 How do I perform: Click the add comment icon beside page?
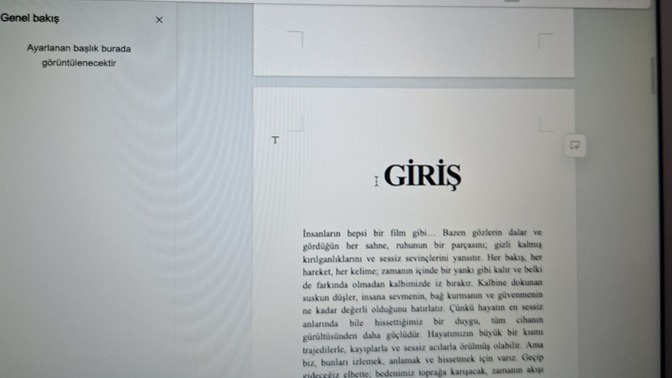575,145
